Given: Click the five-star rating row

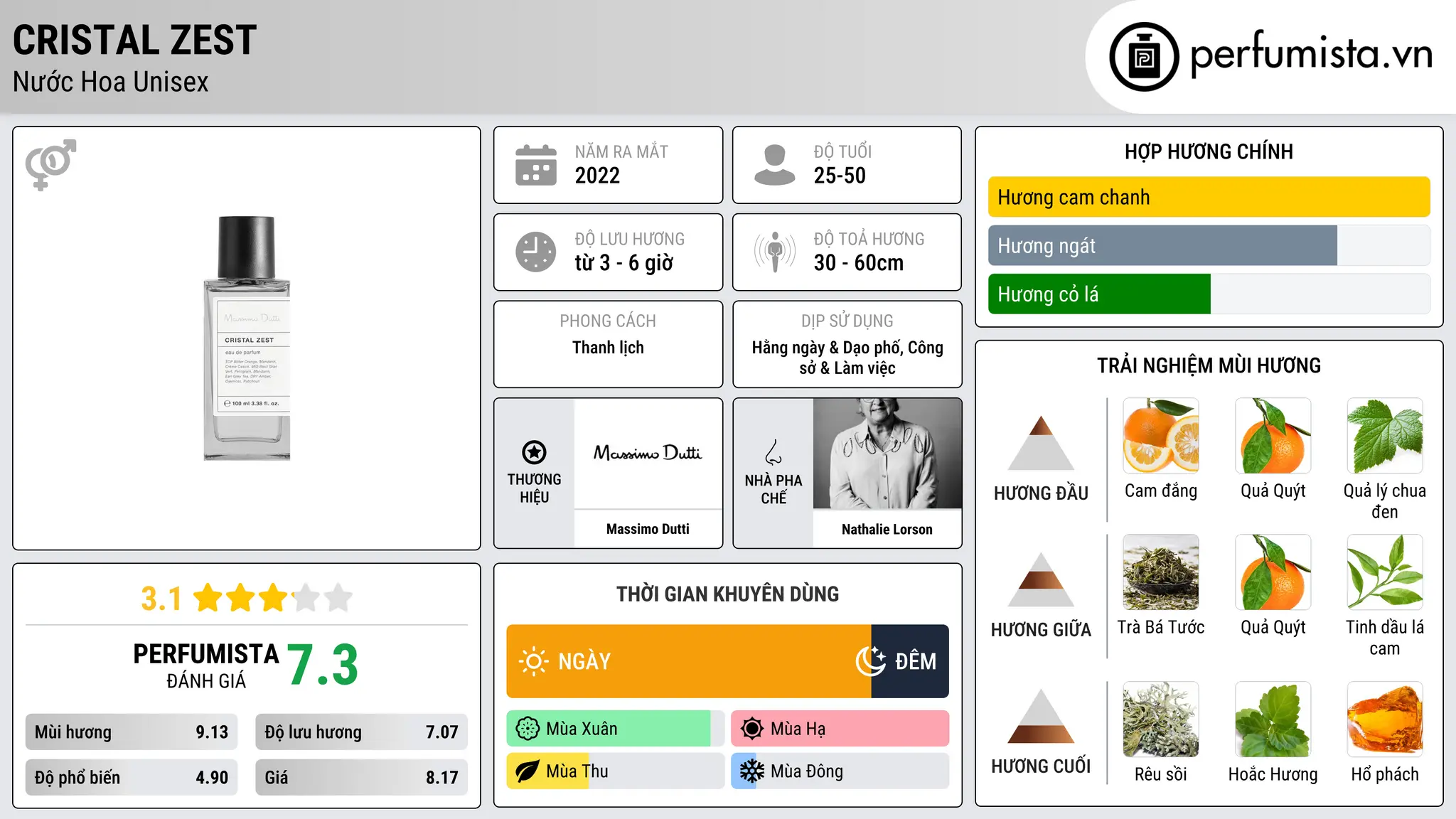Looking at the screenshot, I should point(273,598).
